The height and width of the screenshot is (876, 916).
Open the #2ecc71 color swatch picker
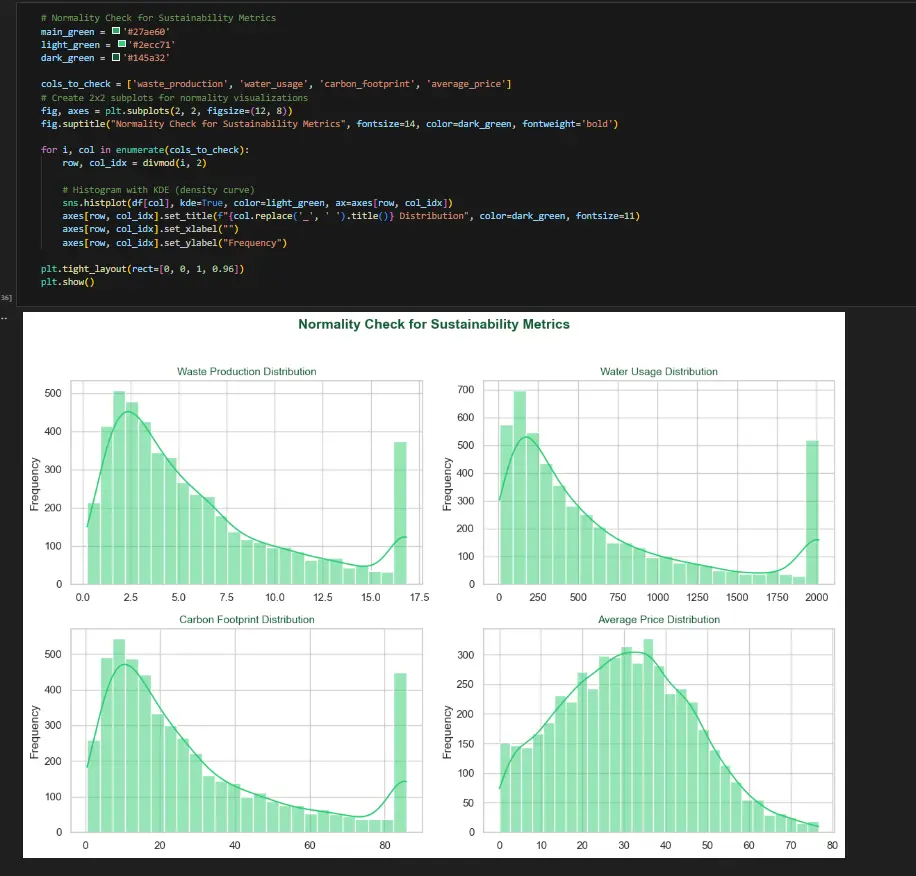(x=122, y=44)
